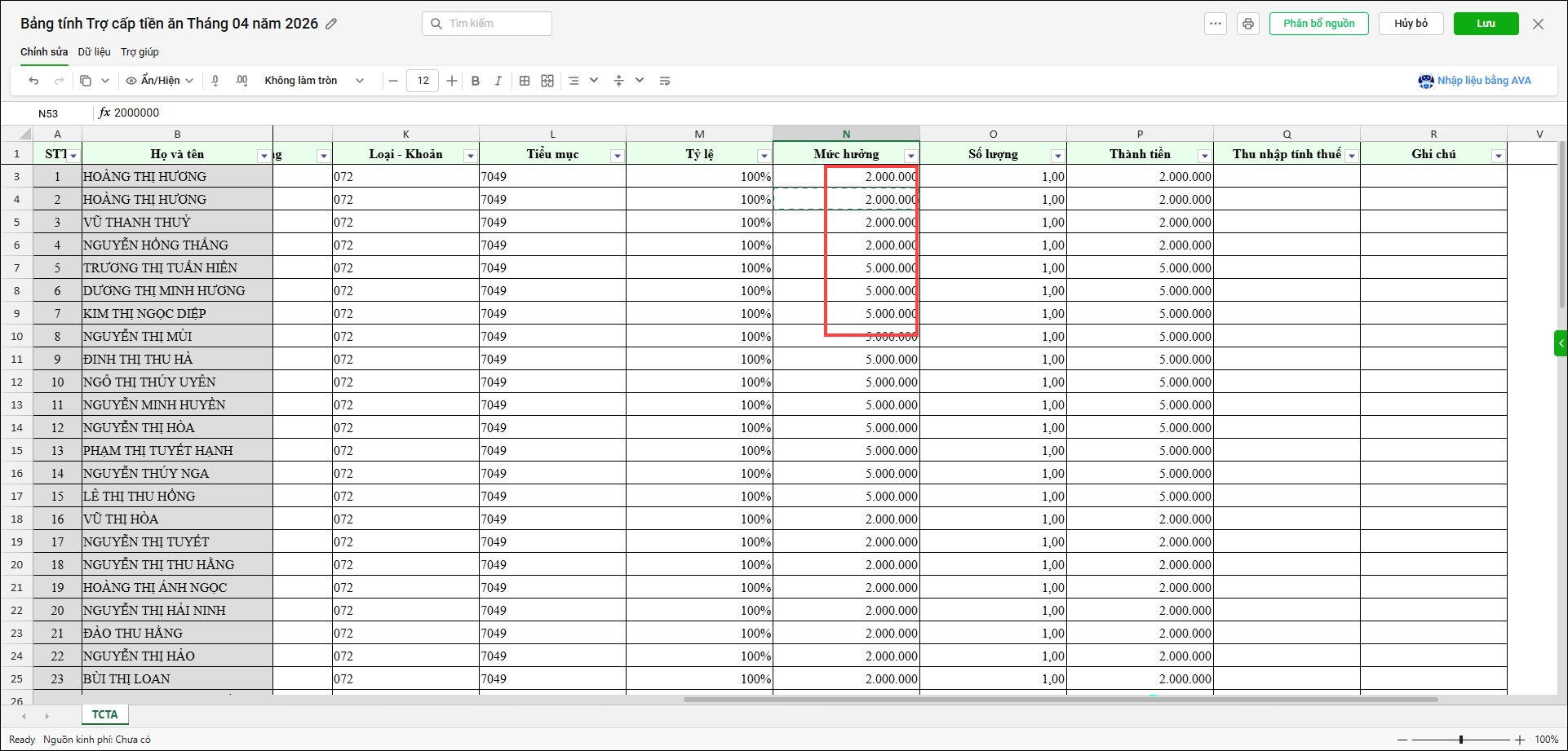Click the decrease decimal places icon
Viewport: 1568px width, 751px height.
click(x=215, y=81)
